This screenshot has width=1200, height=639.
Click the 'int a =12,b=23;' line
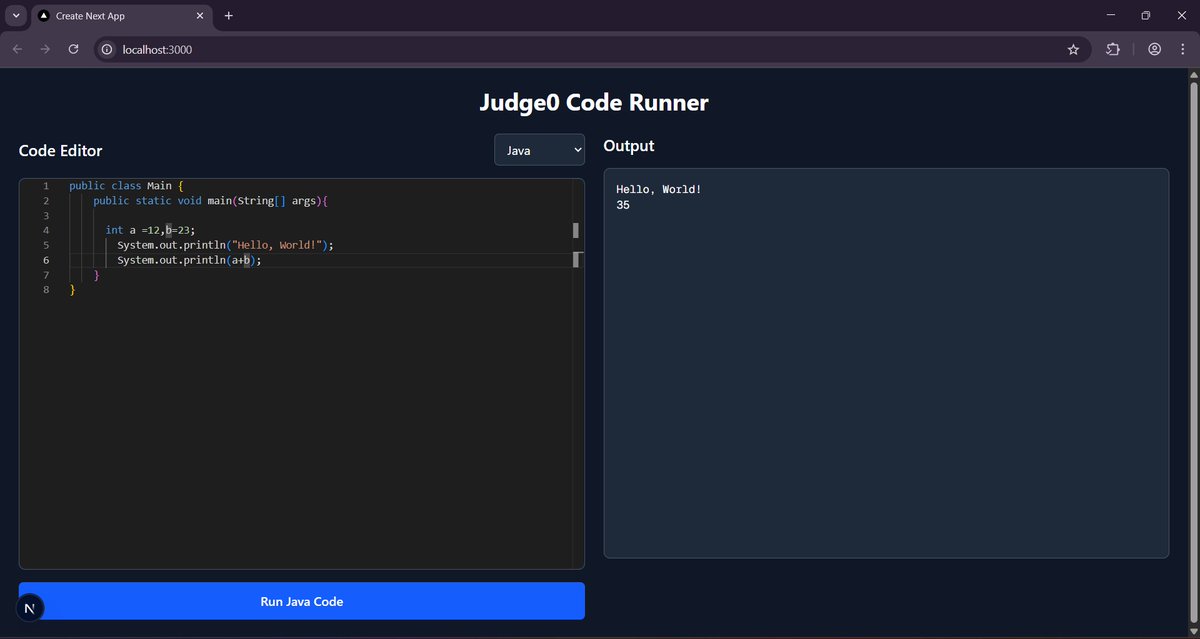(x=151, y=230)
